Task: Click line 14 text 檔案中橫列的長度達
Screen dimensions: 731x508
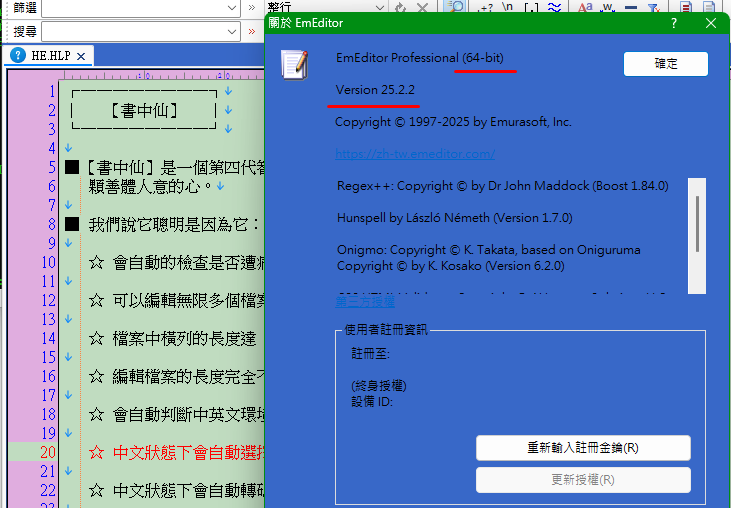Action: pos(184,339)
